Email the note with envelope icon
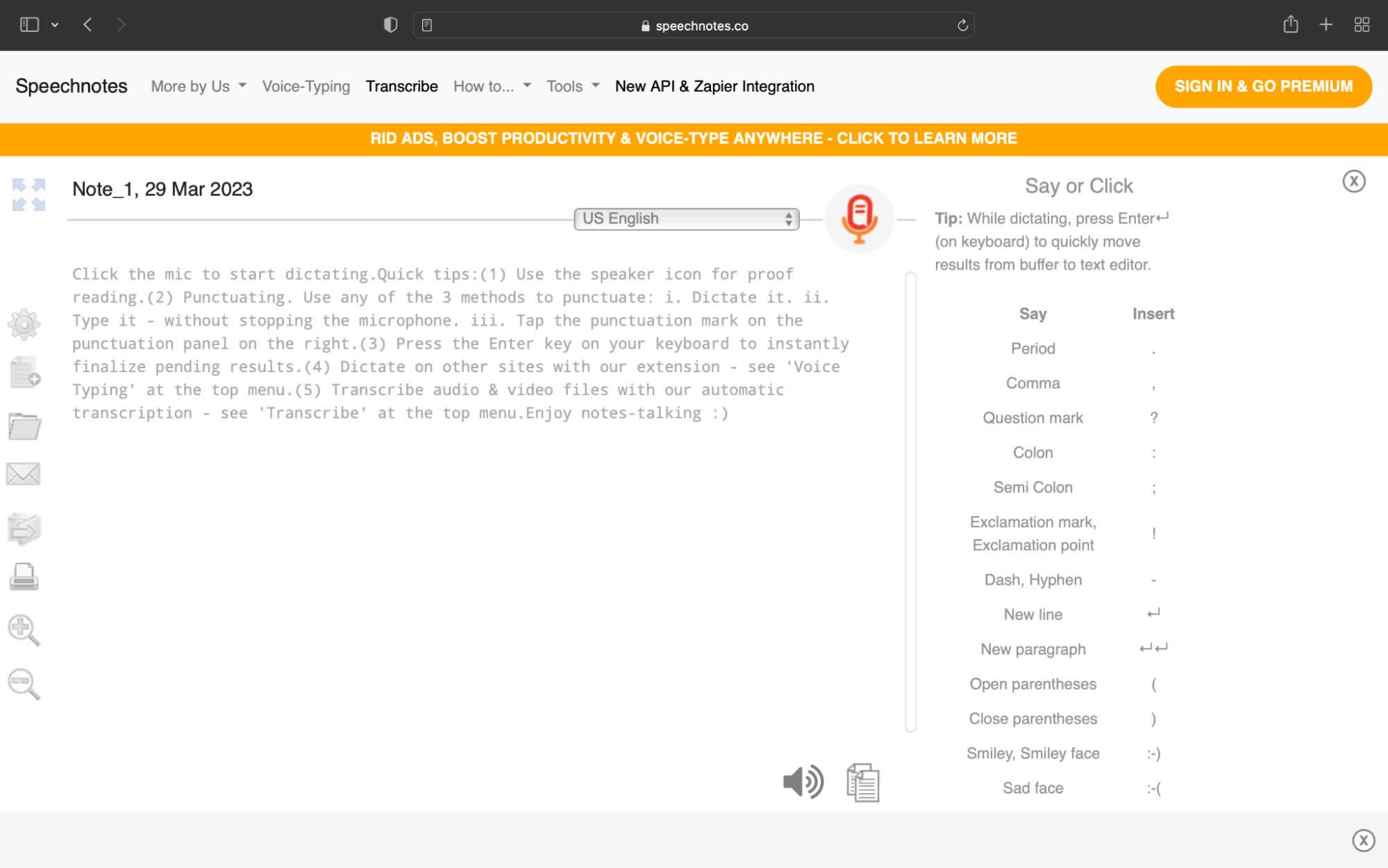The image size is (1388, 868). coord(24,474)
